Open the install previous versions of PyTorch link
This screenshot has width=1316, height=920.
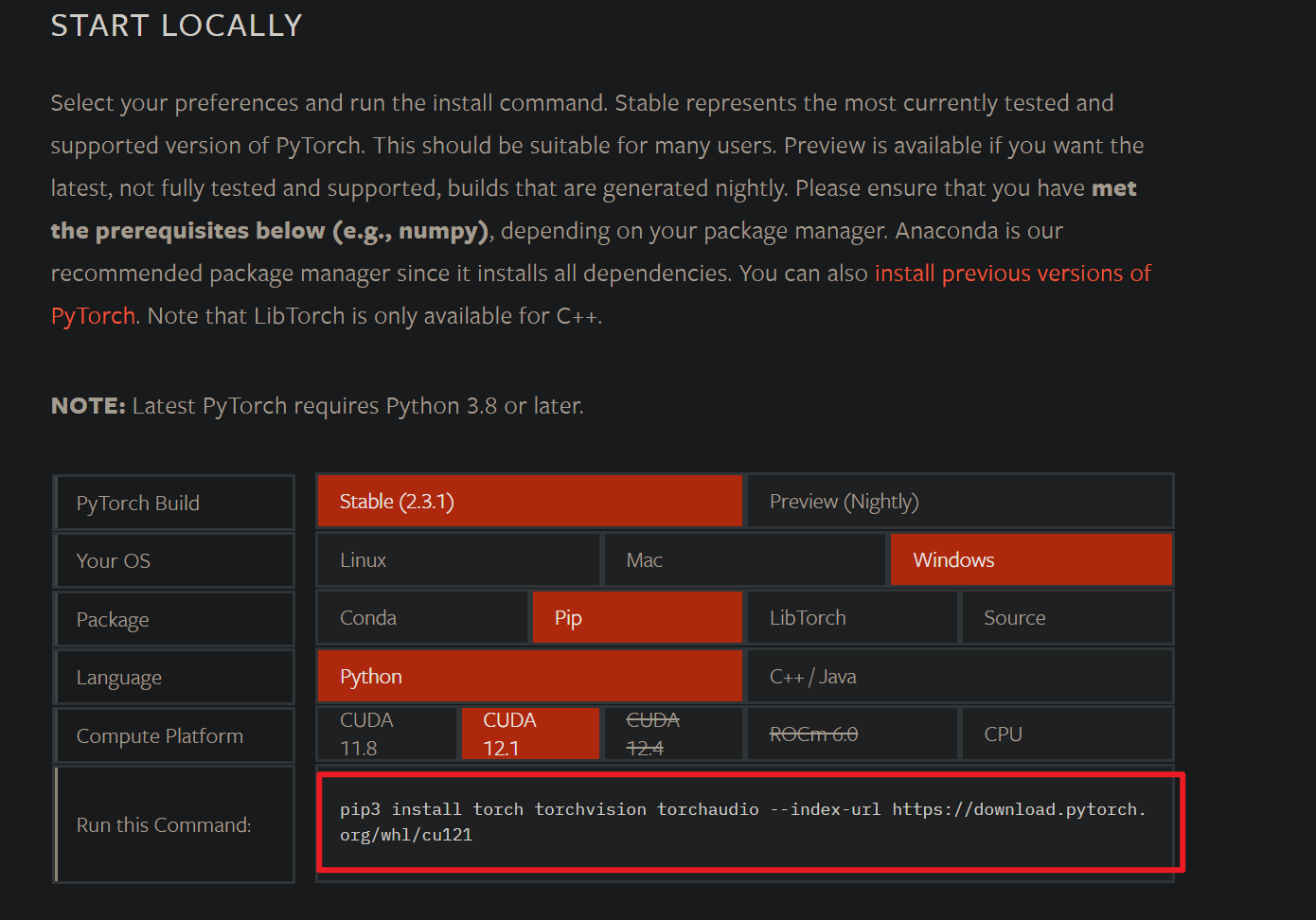[1012, 273]
